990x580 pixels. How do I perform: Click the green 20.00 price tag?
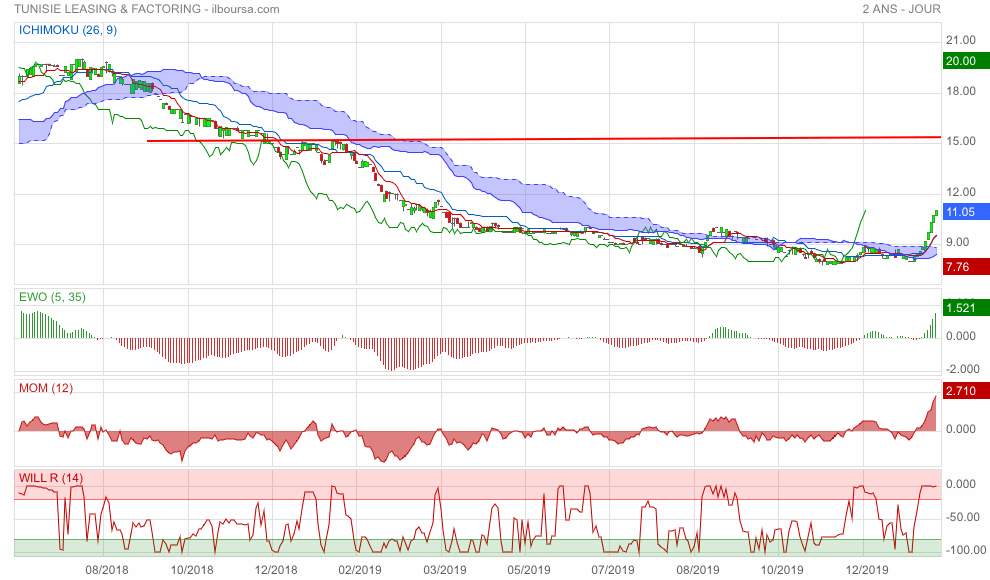click(x=966, y=61)
